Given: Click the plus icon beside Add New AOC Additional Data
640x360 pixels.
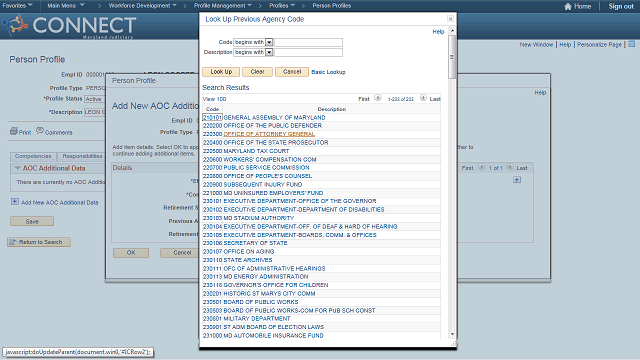Looking at the screenshot, I should tap(15, 202).
